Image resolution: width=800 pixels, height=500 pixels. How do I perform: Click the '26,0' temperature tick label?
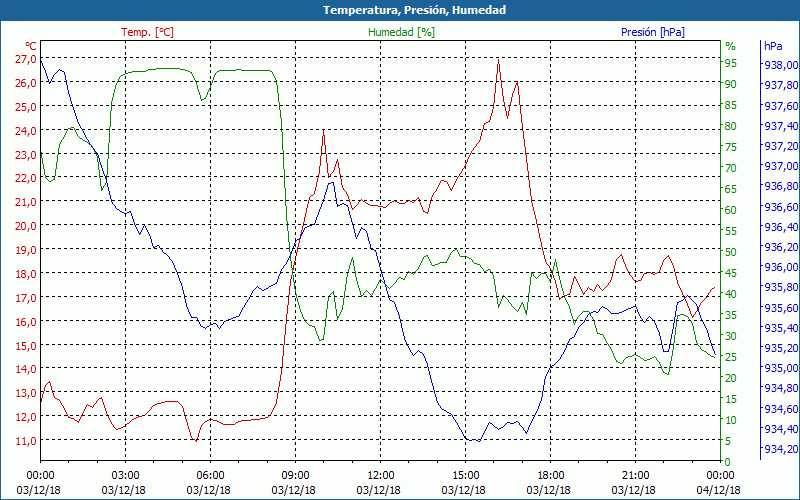coord(26,83)
